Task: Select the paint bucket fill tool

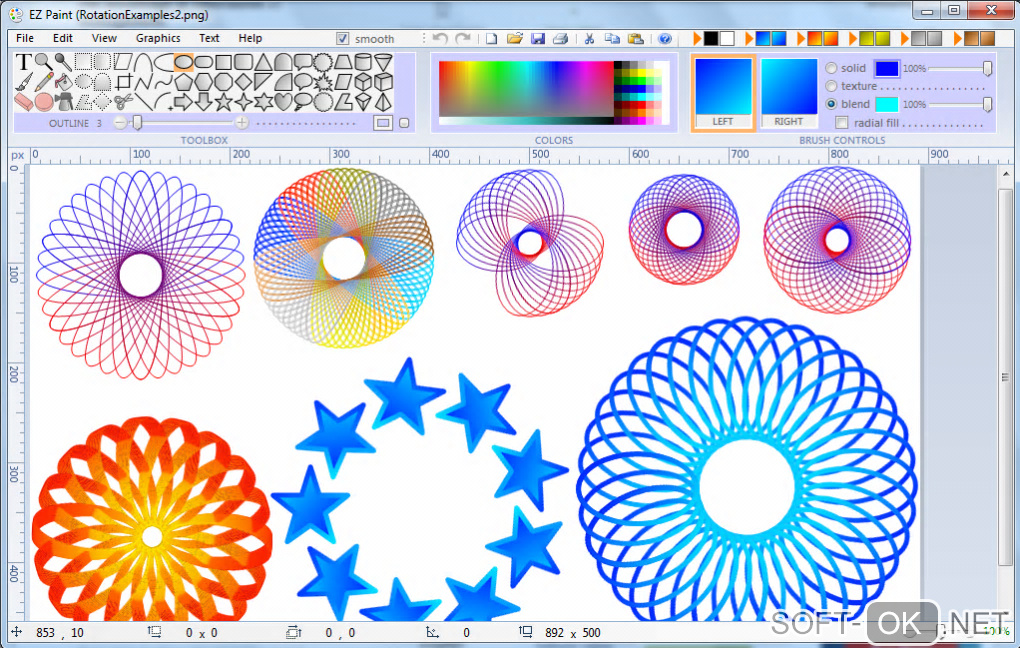Action: click(64, 83)
